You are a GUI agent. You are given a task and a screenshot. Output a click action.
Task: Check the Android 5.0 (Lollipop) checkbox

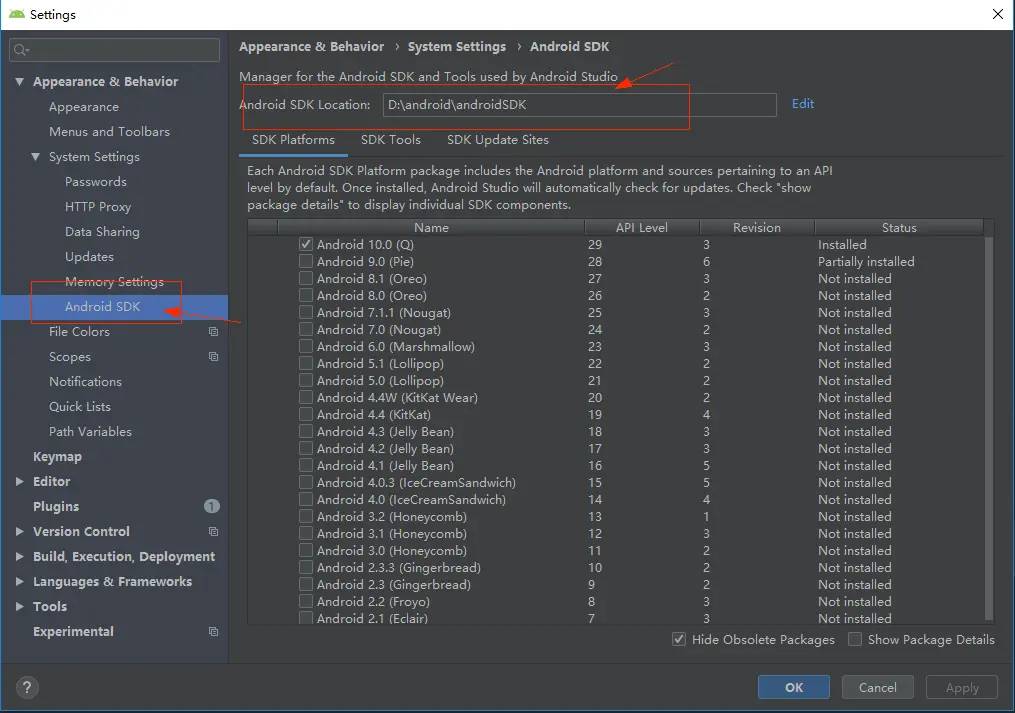point(306,380)
